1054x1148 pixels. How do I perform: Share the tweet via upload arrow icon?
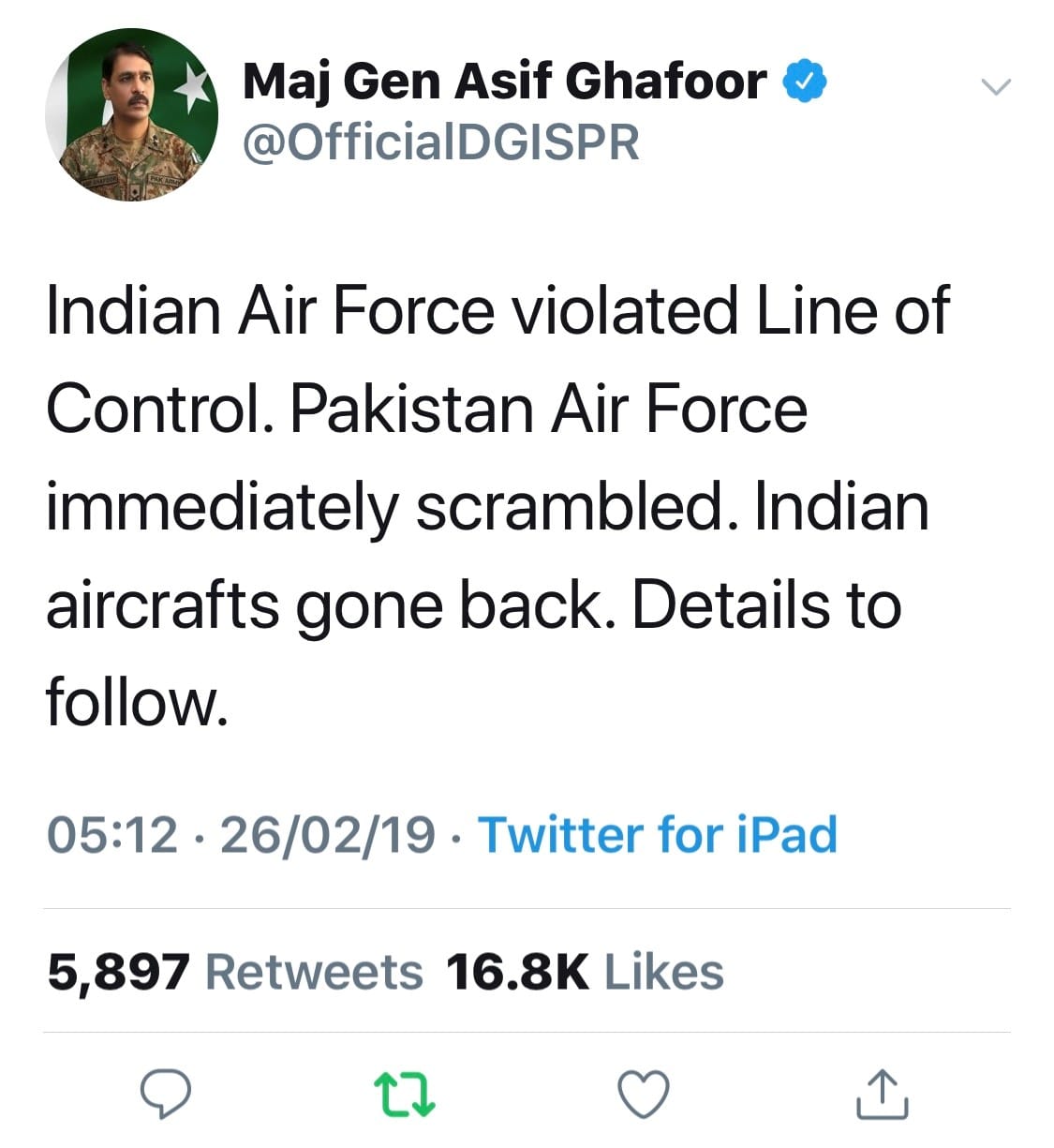pyautogui.click(x=882, y=1094)
